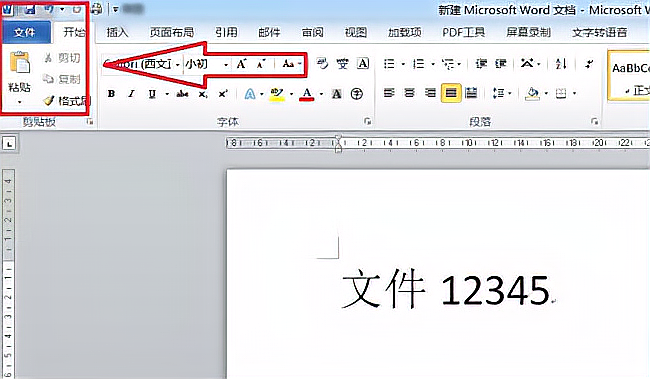Apply superscript formatting

[223, 94]
